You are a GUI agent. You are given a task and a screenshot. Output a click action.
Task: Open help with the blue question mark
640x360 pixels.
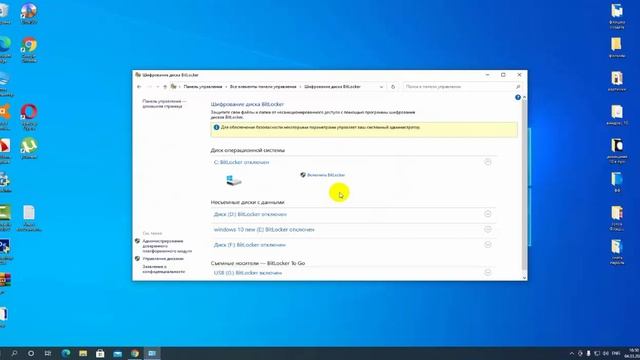518,97
